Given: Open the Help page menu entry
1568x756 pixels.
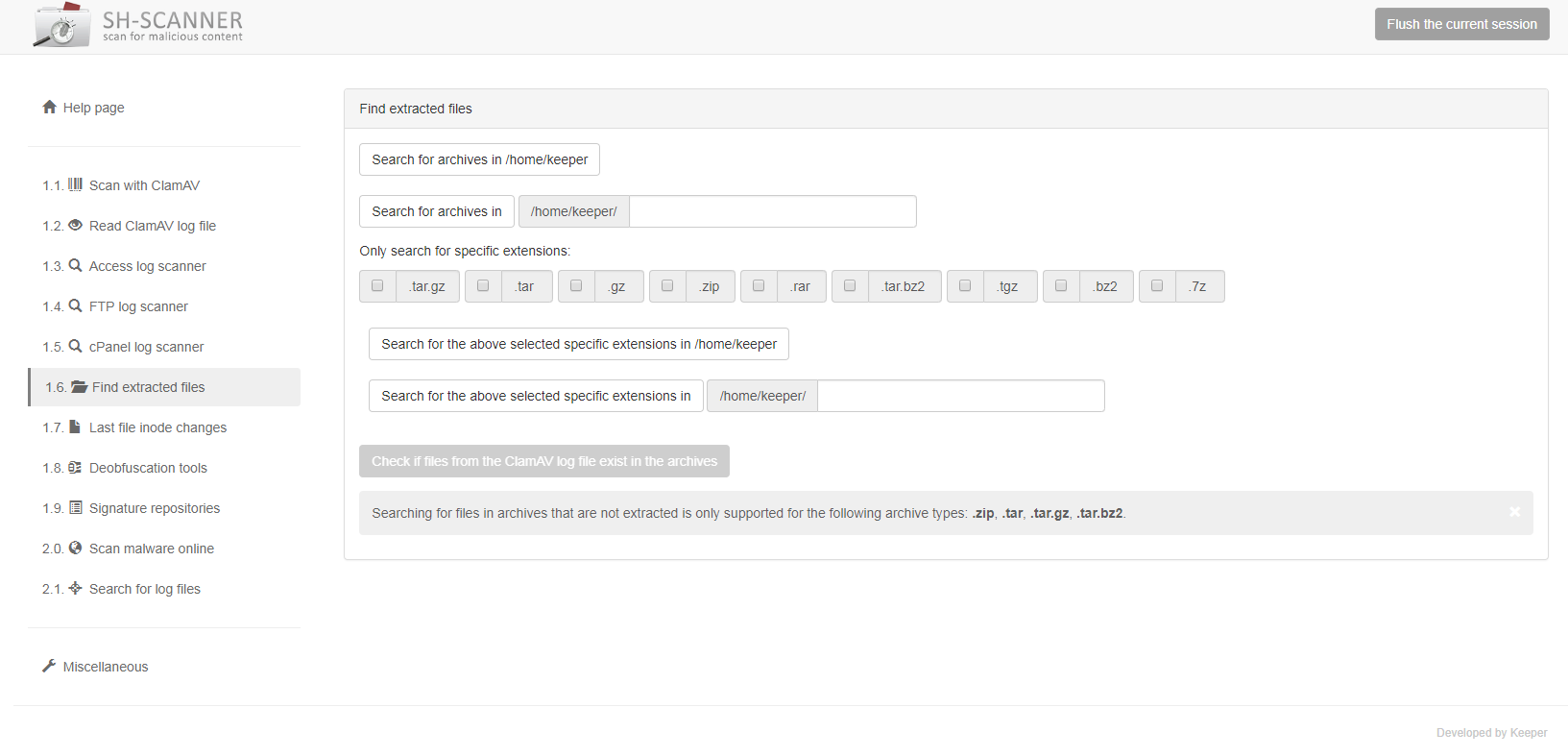Looking at the screenshot, I should [x=164, y=108].
